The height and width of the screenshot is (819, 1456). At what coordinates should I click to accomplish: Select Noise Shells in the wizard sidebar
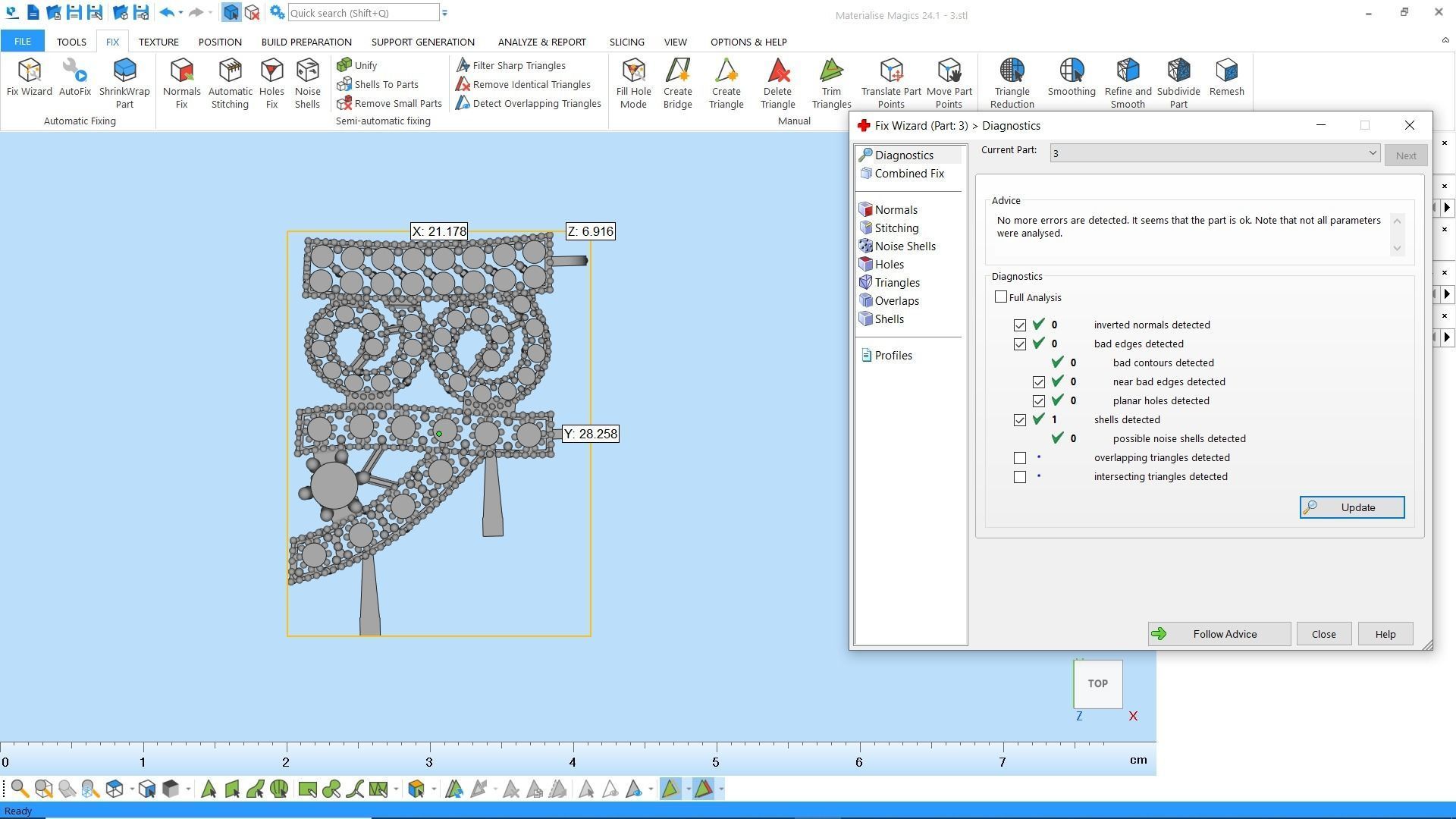pyautogui.click(x=904, y=246)
